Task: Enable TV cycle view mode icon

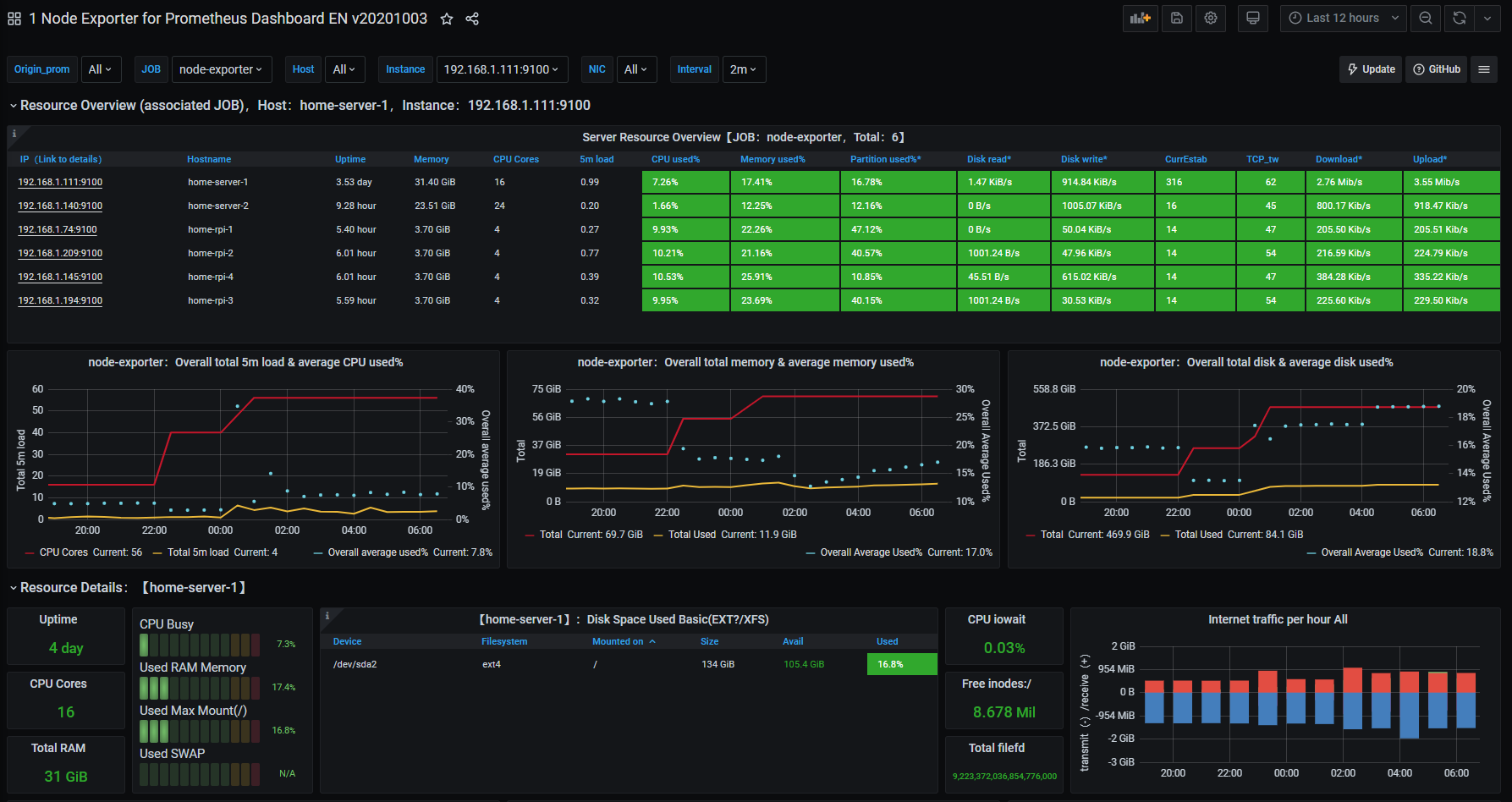Action: [1252, 18]
